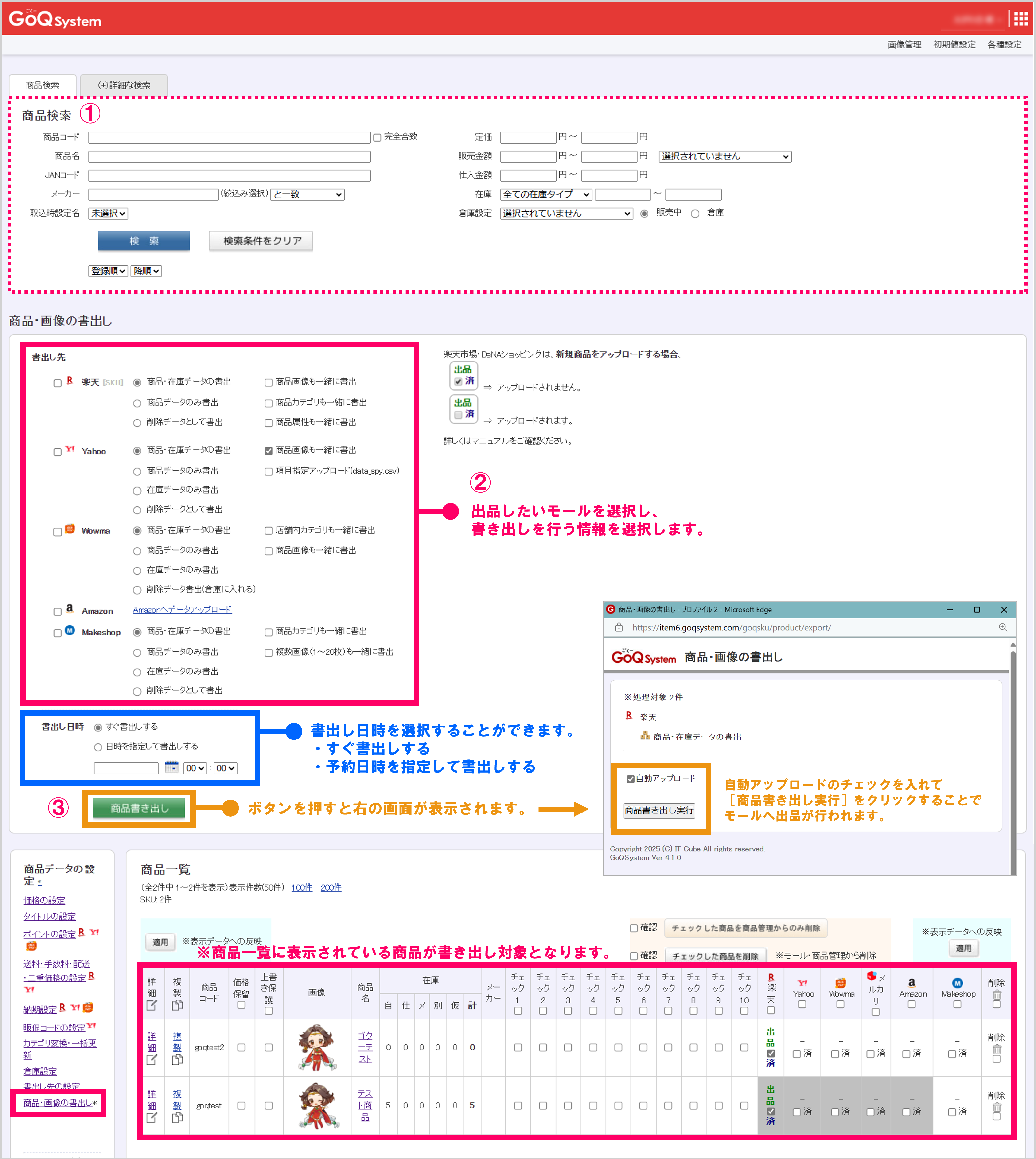Open 画像管理 menu item
This screenshot has width=1036, height=1159.
904,44
